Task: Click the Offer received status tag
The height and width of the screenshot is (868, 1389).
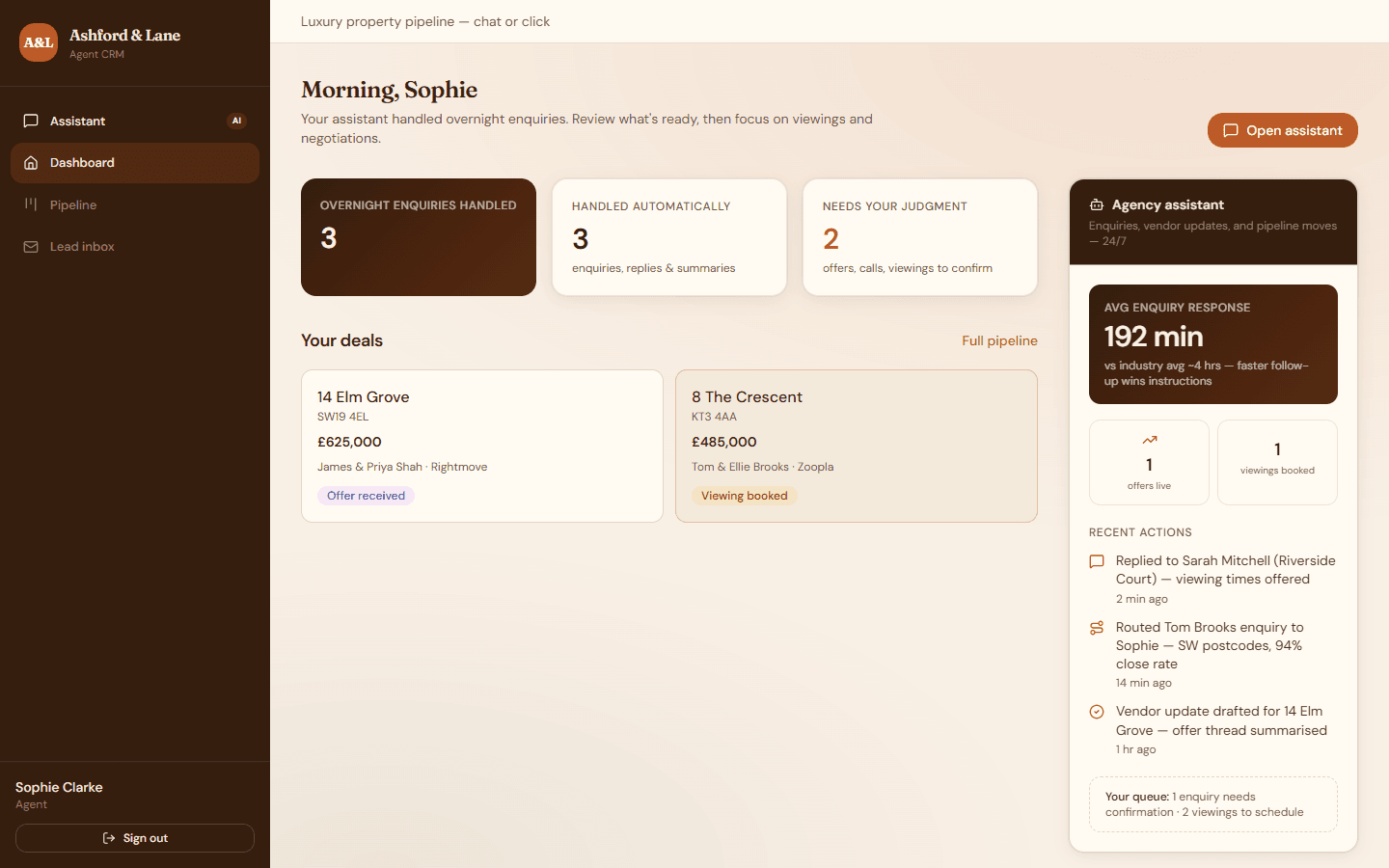Action: tap(366, 496)
